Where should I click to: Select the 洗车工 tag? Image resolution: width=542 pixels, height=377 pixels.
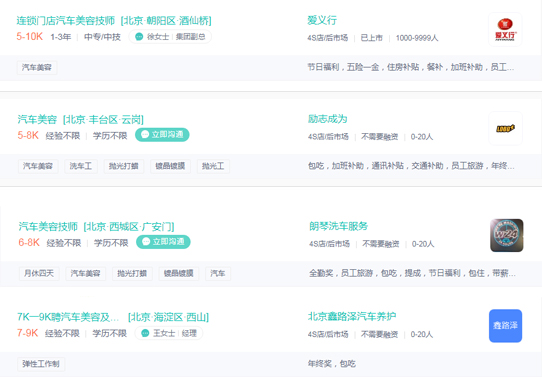pyautogui.click(x=81, y=166)
